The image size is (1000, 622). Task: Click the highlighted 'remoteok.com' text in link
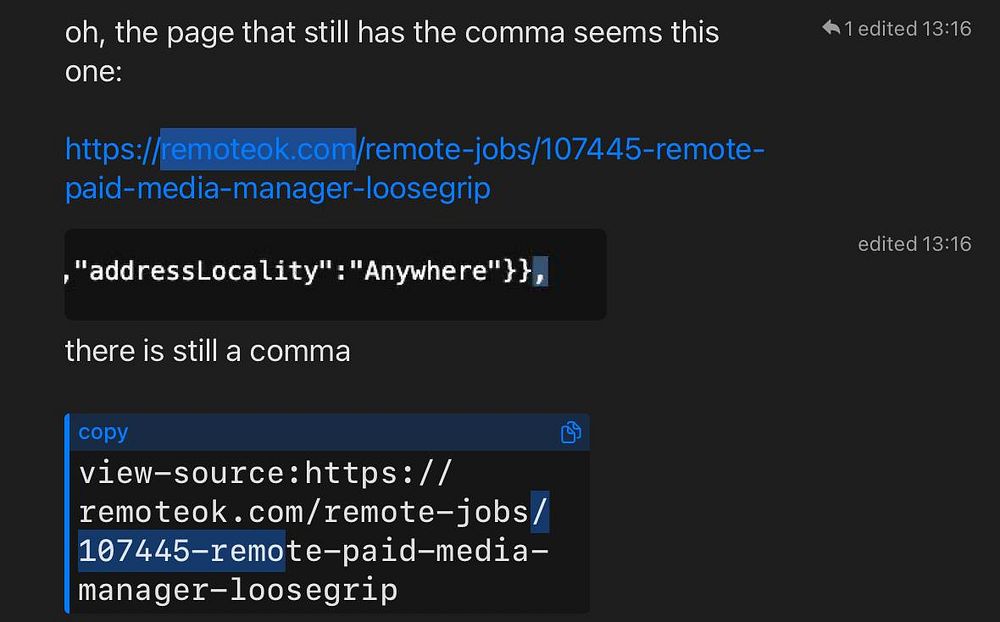[x=258, y=149]
